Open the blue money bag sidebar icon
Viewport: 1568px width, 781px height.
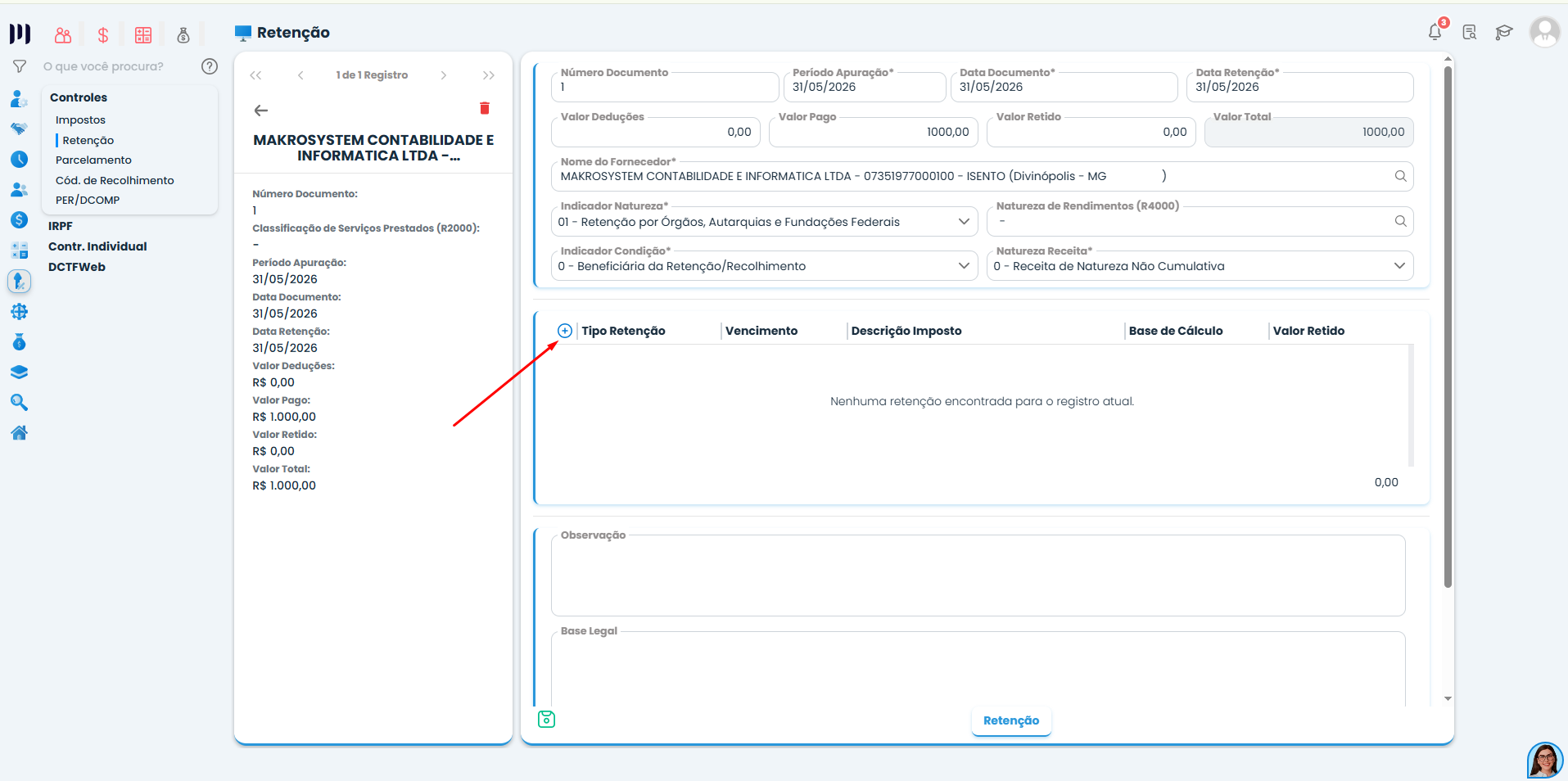click(x=20, y=342)
